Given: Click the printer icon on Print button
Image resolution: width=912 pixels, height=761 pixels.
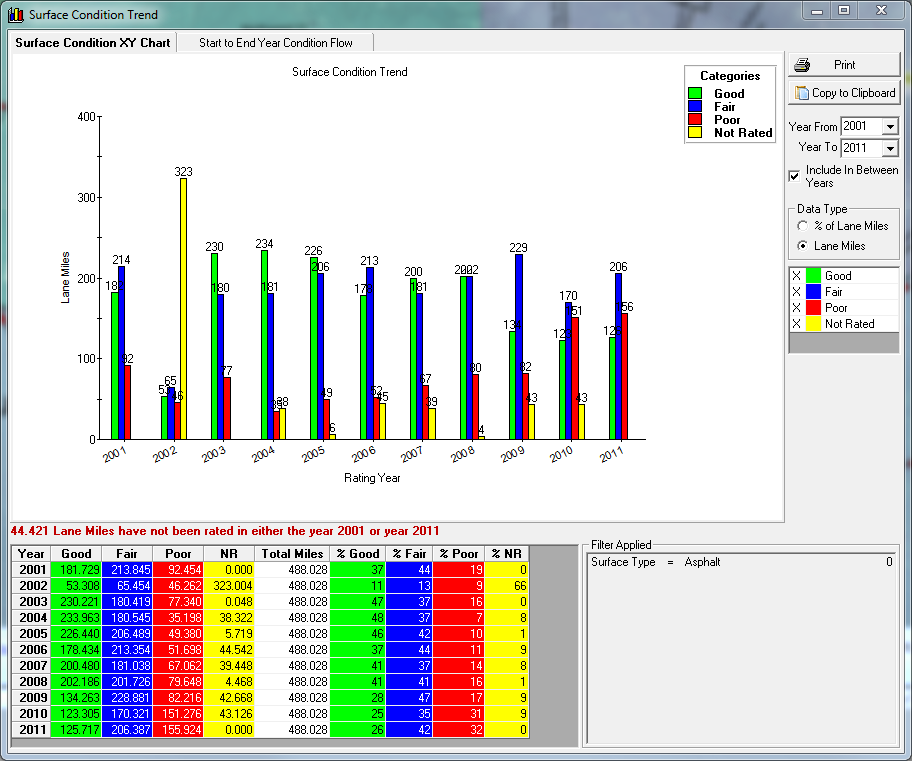Looking at the screenshot, I should (x=802, y=65).
